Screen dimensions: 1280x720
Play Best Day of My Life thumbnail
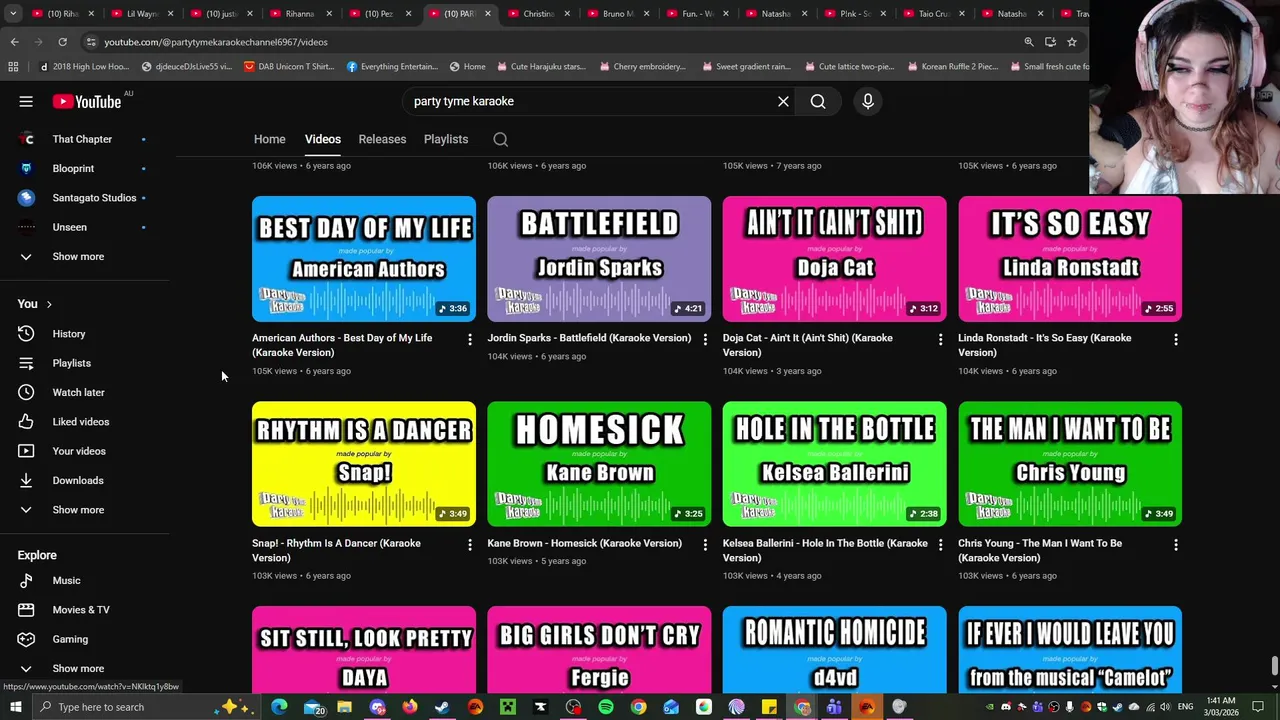(364, 259)
